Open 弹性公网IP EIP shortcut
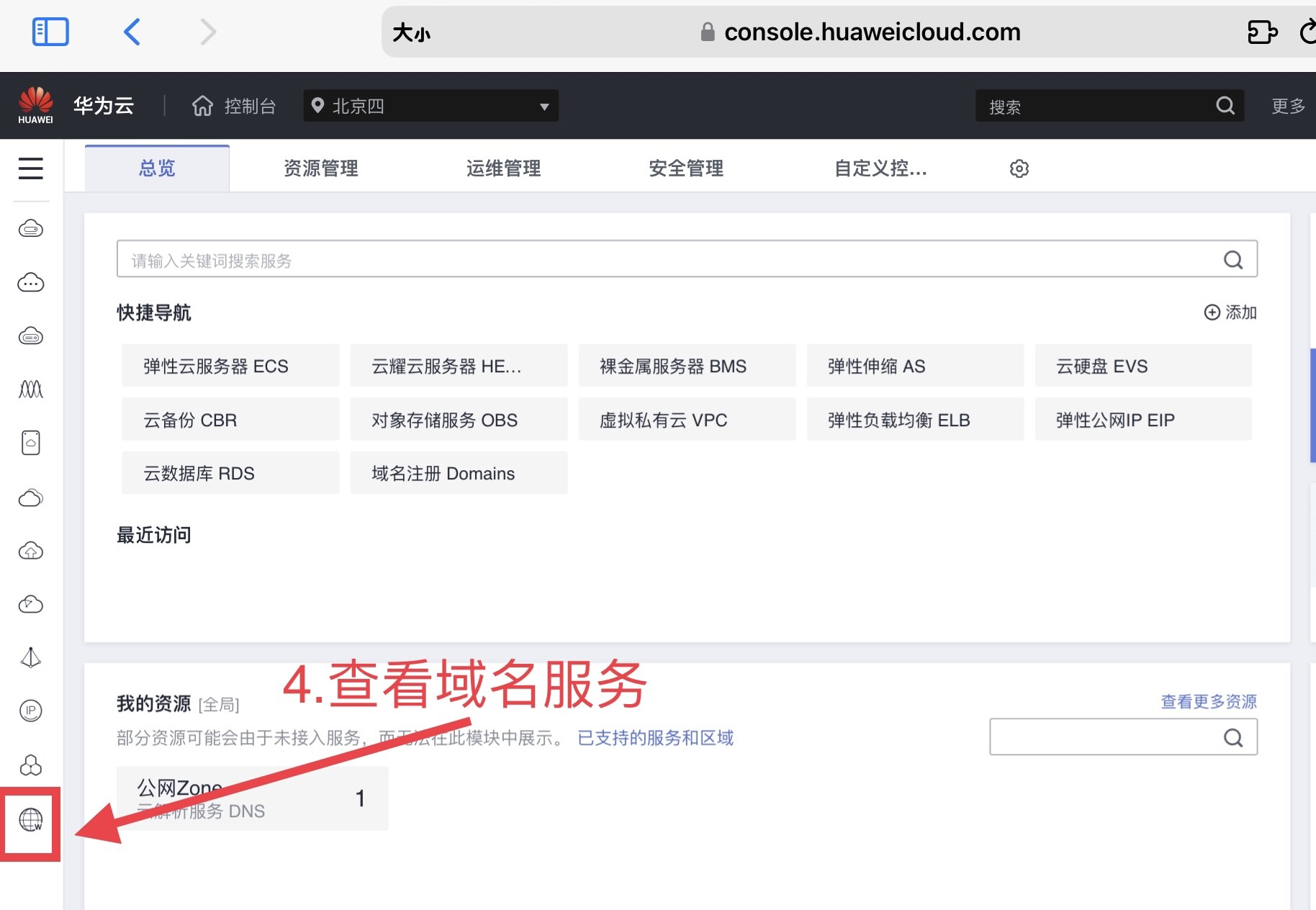The image size is (1316, 910). [1143, 420]
